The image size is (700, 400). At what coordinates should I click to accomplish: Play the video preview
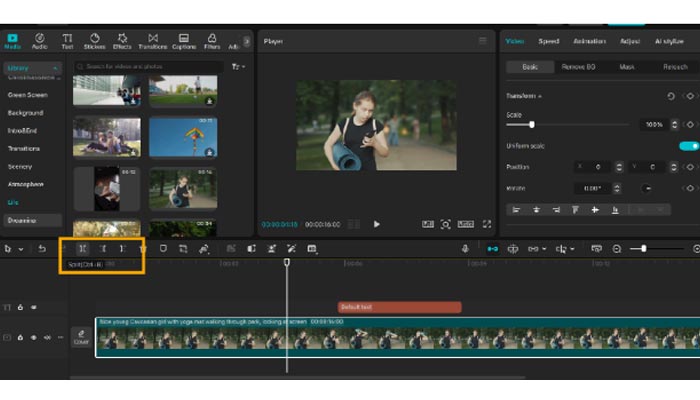(377, 224)
